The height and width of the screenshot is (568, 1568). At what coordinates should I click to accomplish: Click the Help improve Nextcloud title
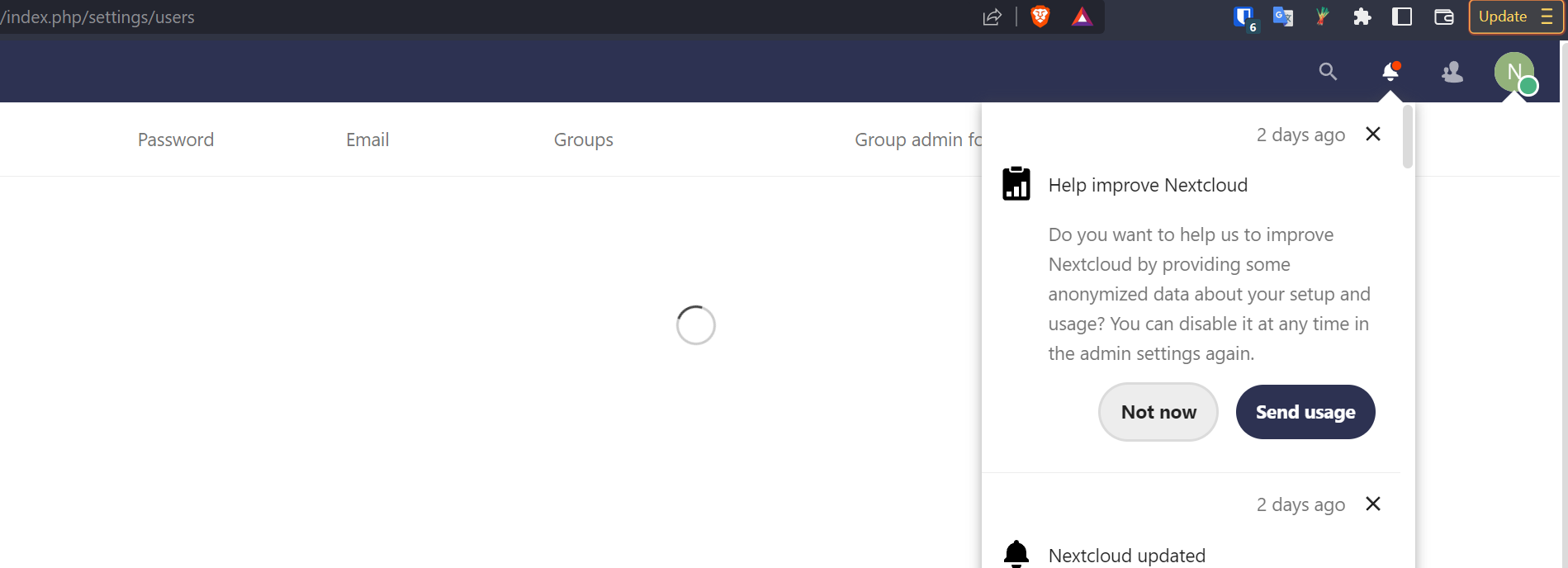(x=1148, y=185)
